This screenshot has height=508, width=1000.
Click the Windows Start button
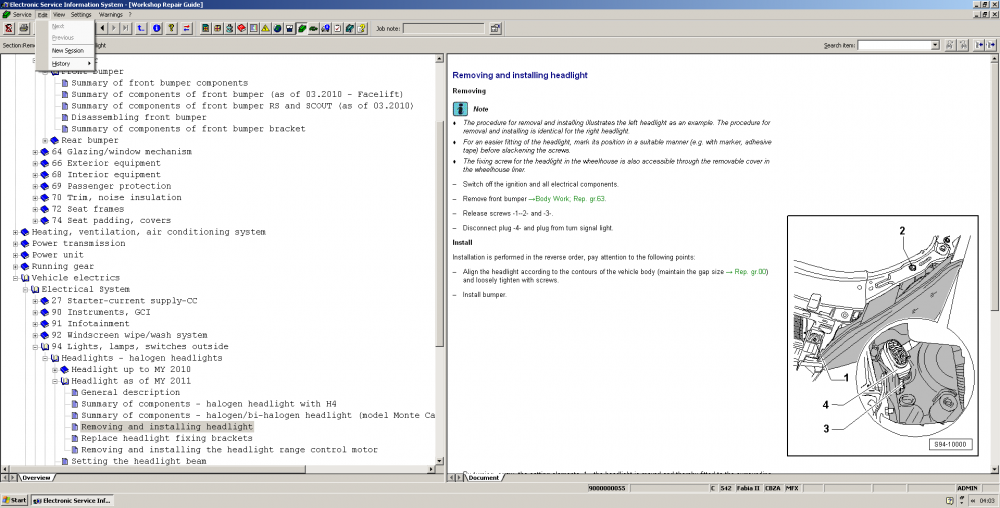15,500
